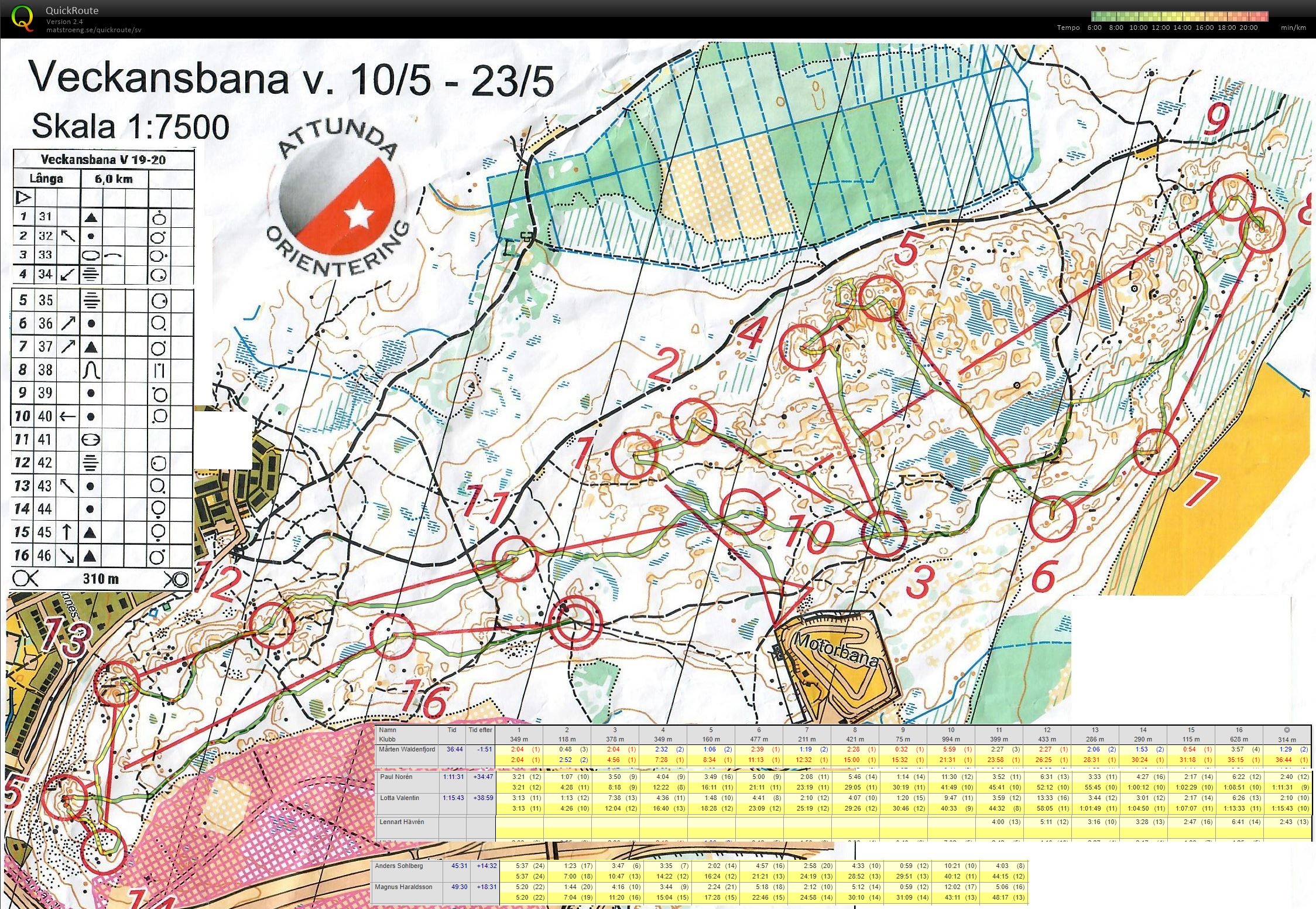
Task: Select runner Lotta Valentin
Action: 399,798
